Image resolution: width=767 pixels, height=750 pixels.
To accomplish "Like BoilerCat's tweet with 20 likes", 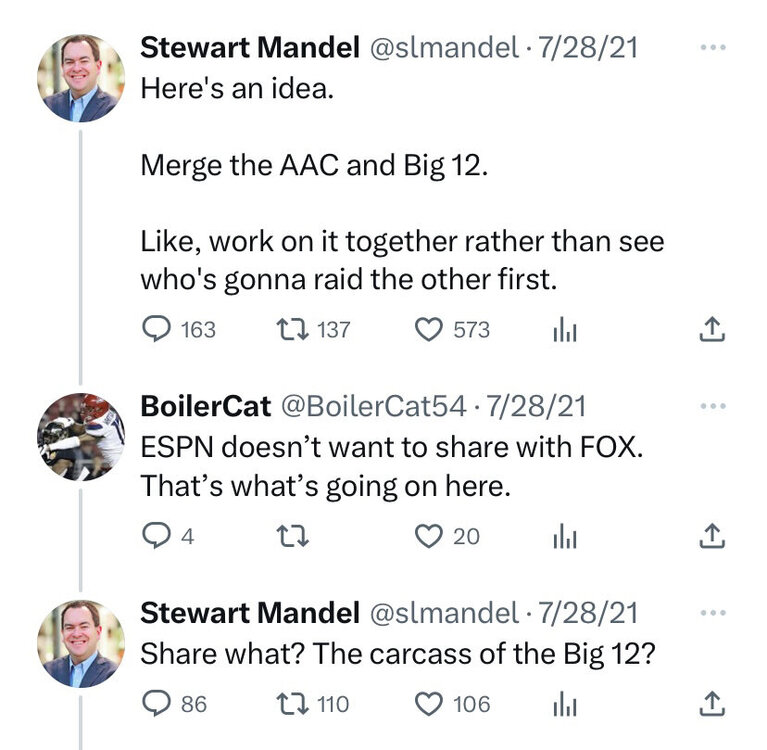I will (x=428, y=536).
